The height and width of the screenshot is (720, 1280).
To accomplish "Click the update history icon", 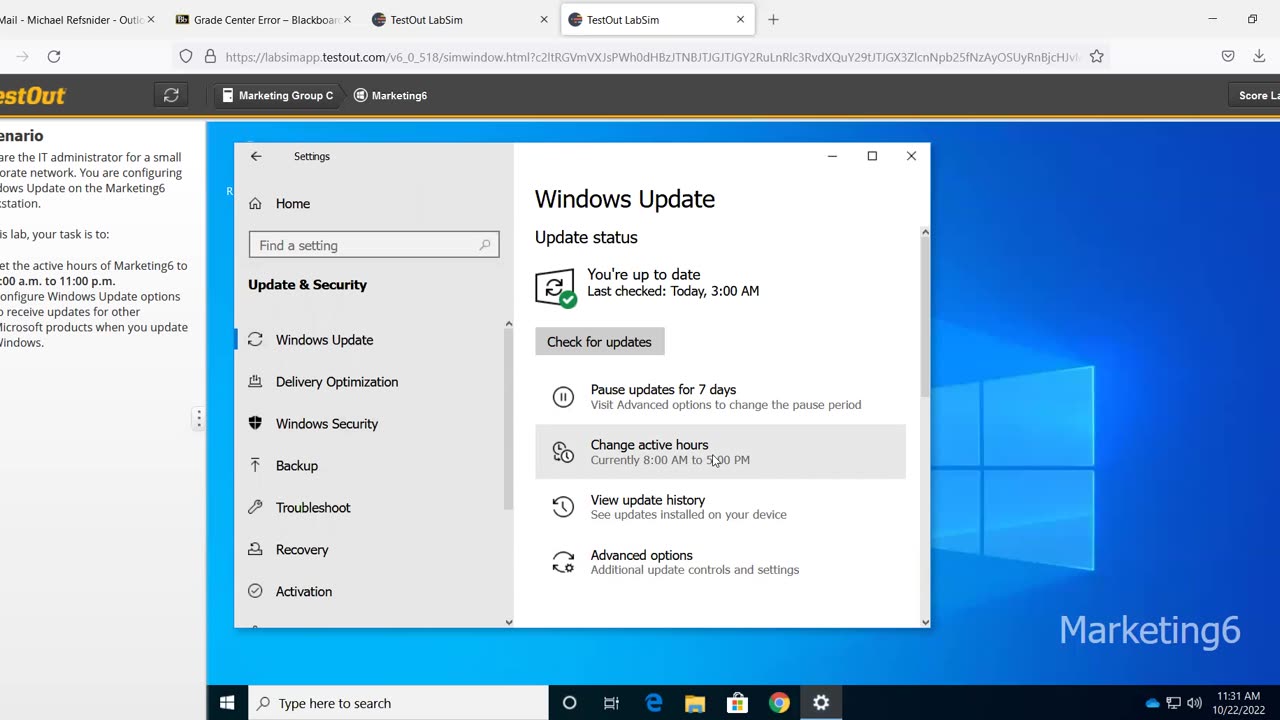I will point(563,507).
